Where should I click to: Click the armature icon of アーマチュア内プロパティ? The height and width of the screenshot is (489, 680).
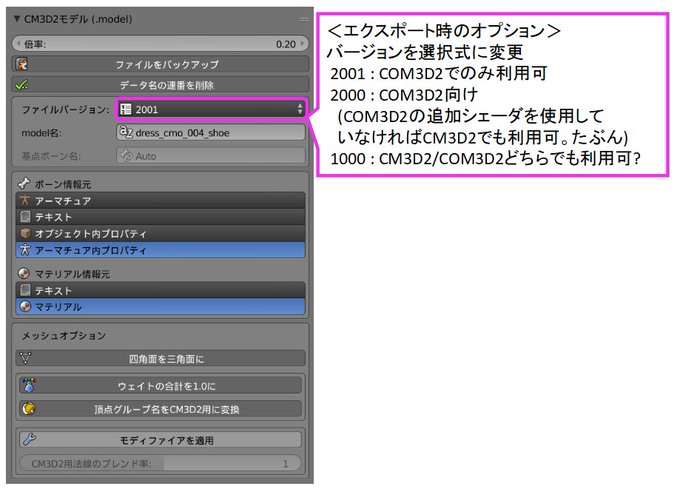click(25, 250)
